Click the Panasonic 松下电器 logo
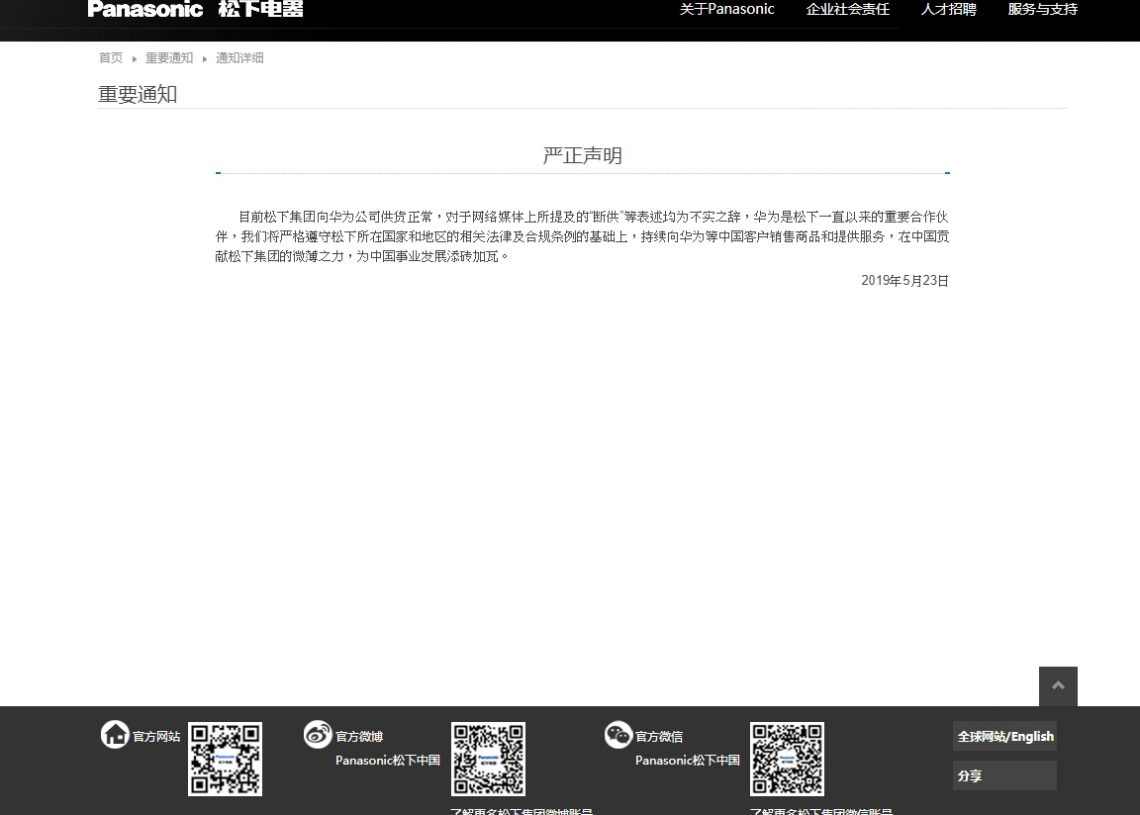 click(x=195, y=9)
